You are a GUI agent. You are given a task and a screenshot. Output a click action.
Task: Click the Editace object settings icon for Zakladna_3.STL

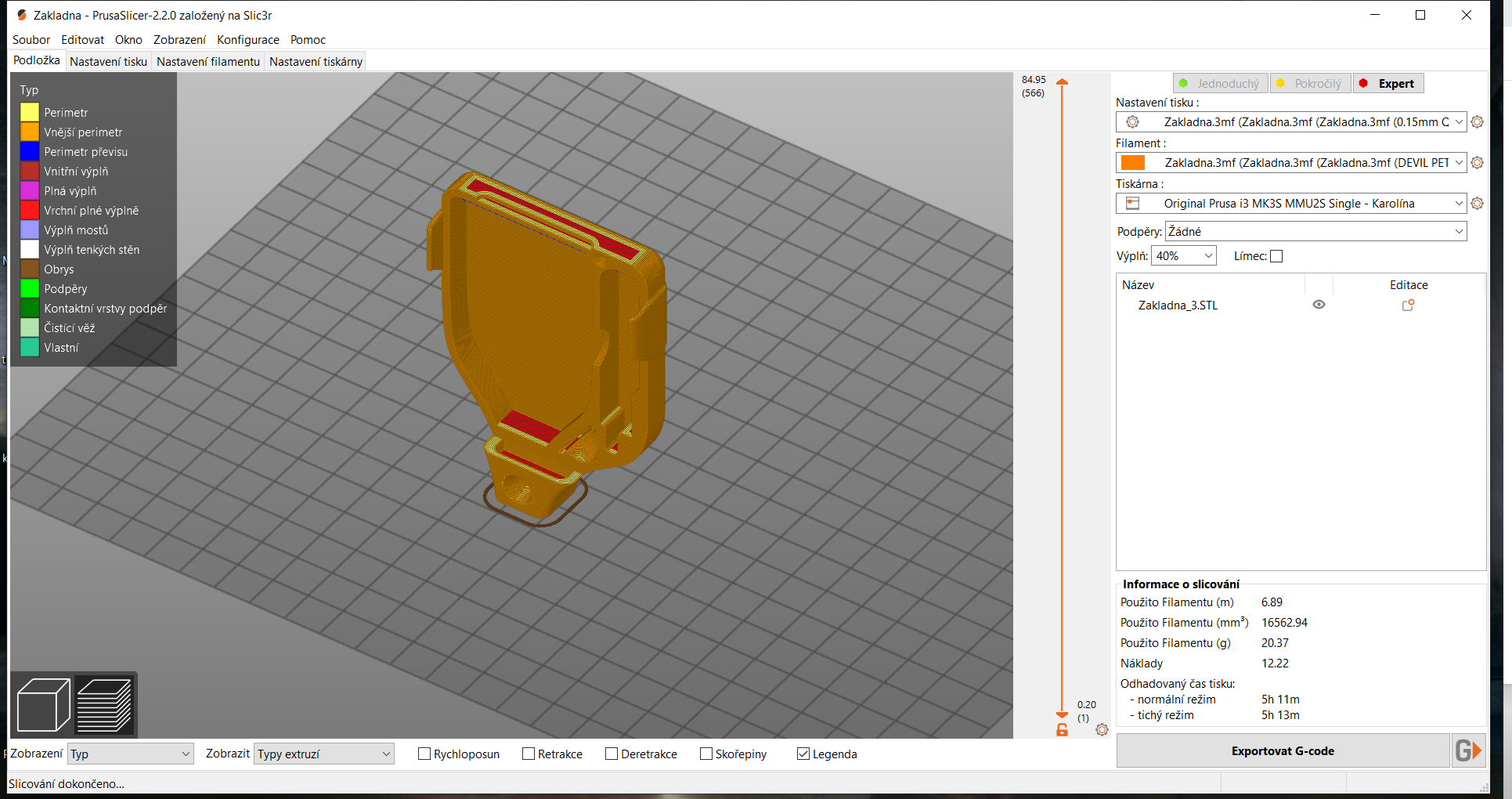click(x=1408, y=305)
